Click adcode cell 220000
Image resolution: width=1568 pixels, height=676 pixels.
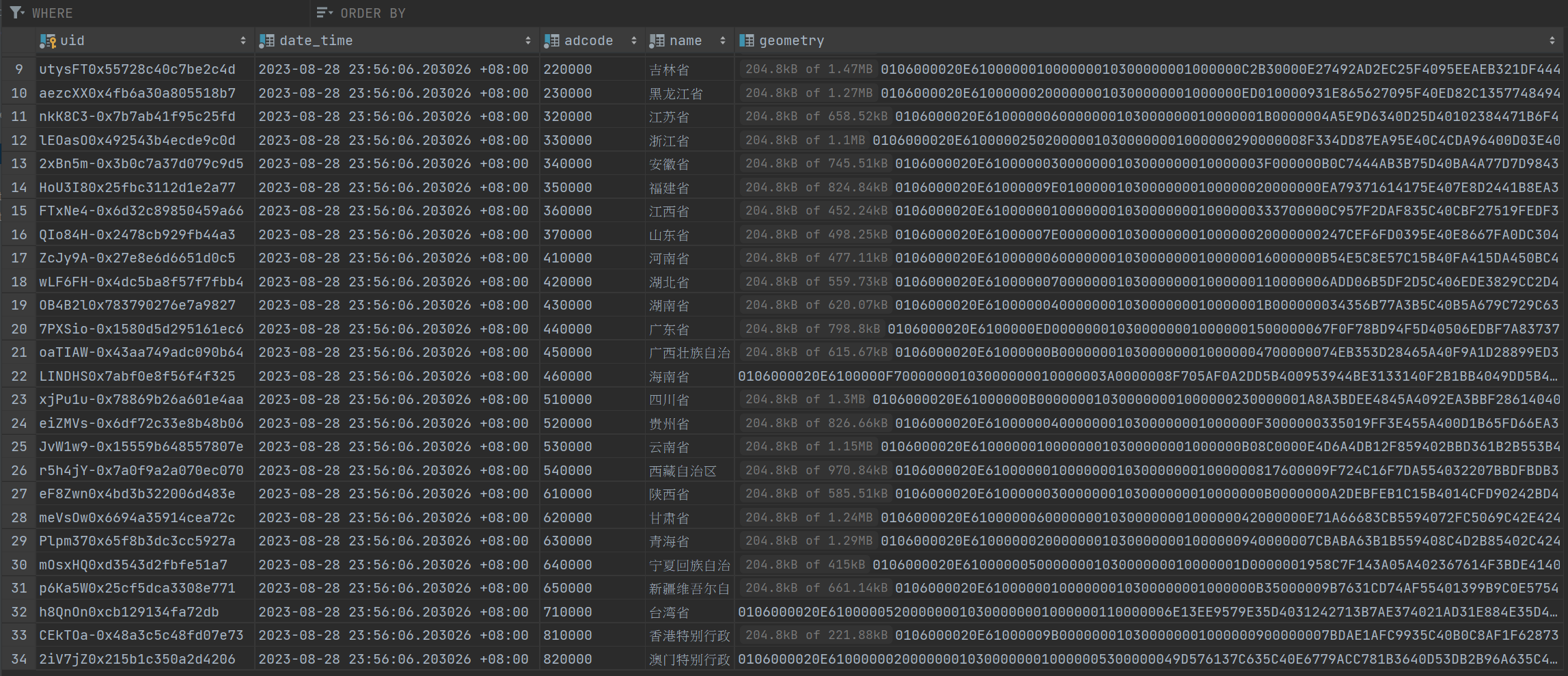[592, 70]
